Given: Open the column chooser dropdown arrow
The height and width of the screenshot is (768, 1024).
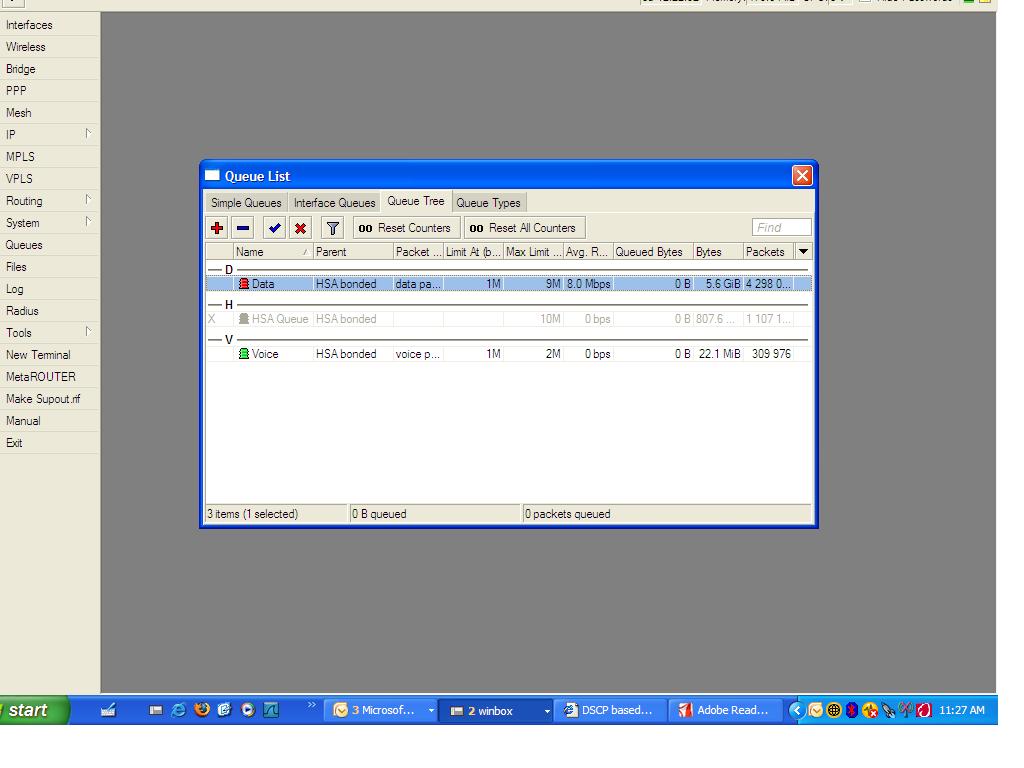Looking at the screenshot, I should [x=803, y=251].
